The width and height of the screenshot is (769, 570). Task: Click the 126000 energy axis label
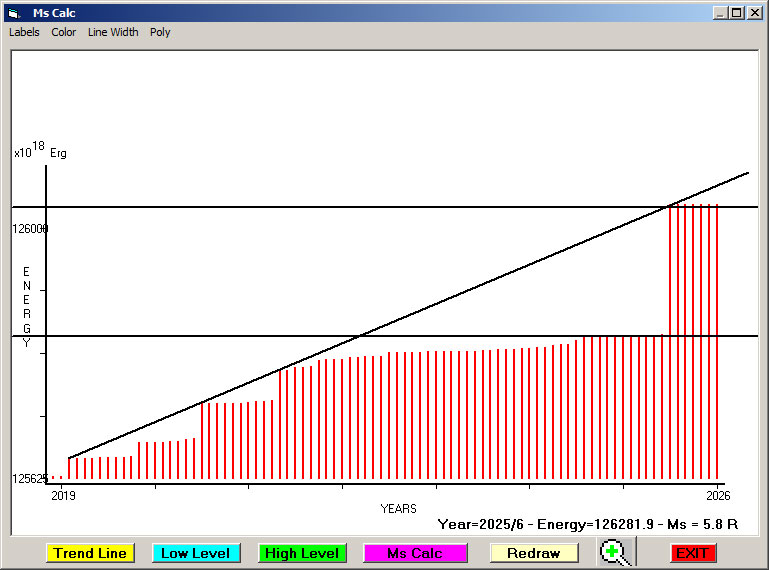point(30,229)
